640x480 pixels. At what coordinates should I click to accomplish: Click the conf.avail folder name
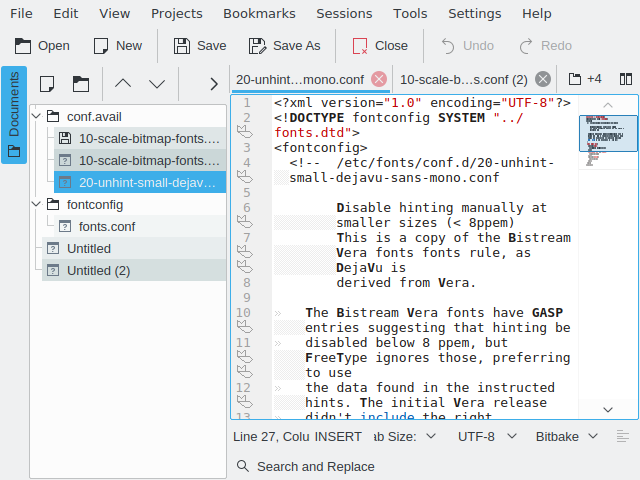tap(94, 117)
